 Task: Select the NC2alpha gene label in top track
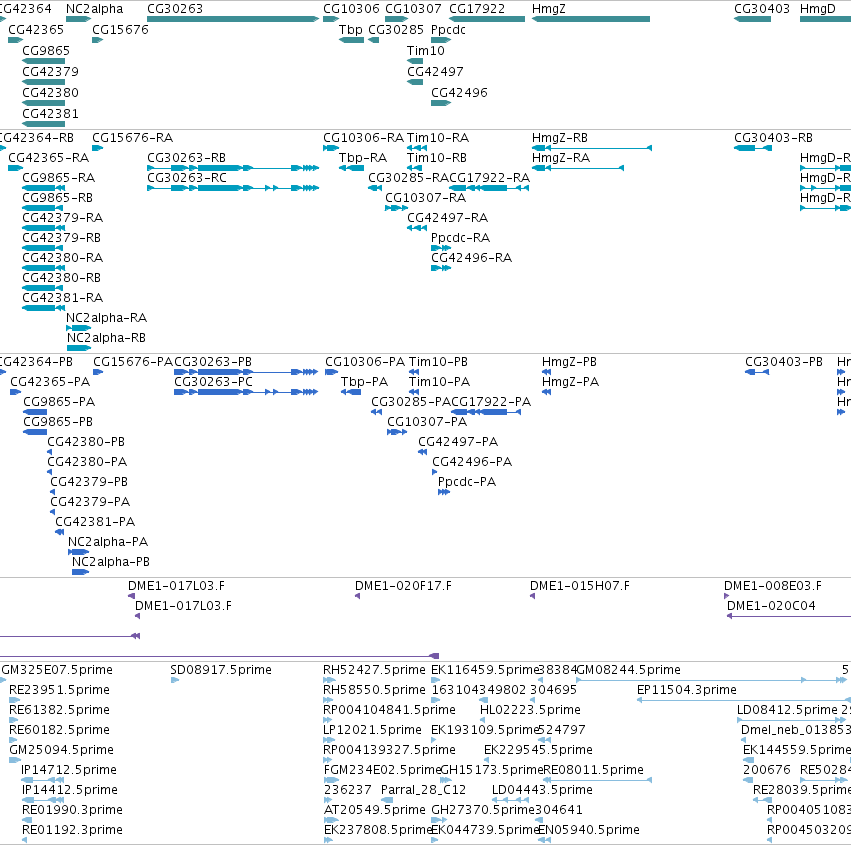(x=94, y=9)
